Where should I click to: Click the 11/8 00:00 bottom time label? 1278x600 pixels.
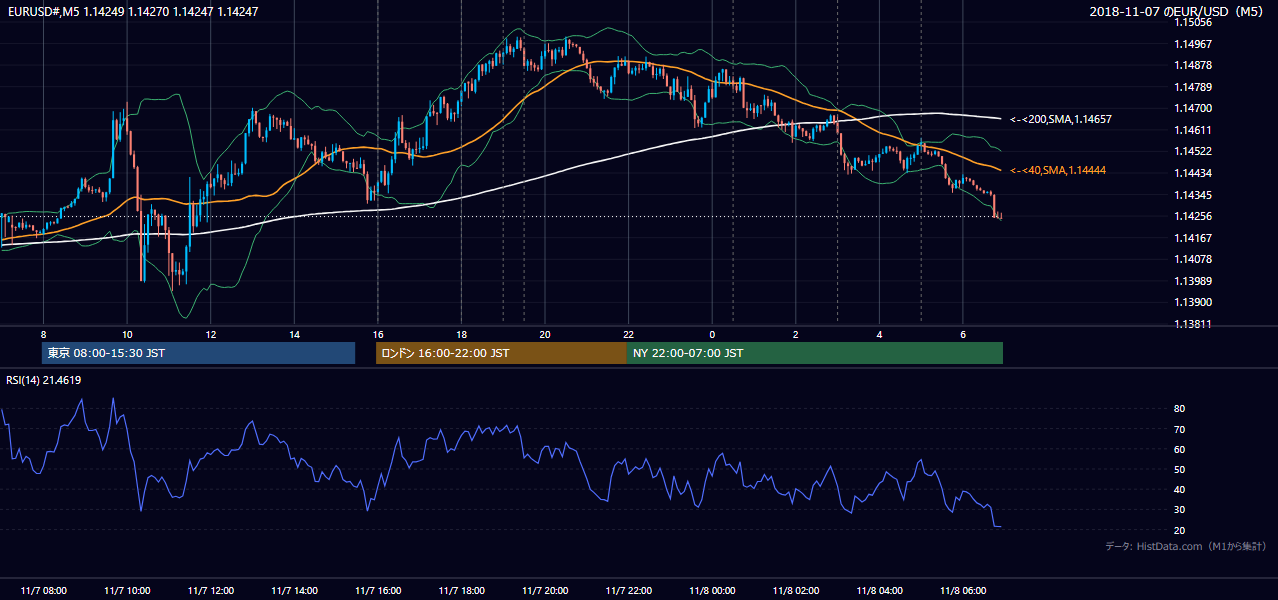[x=712, y=590]
